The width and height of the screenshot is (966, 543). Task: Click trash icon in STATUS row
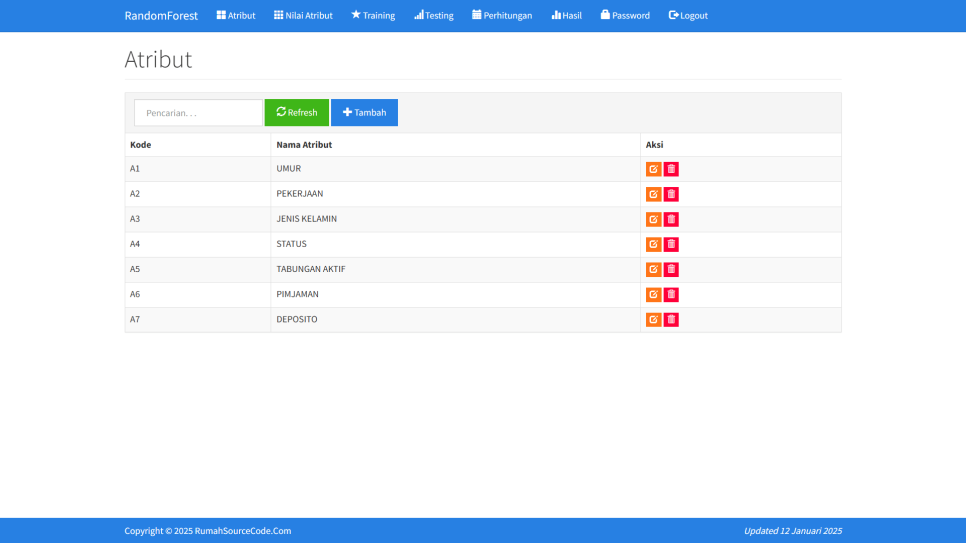coord(671,244)
